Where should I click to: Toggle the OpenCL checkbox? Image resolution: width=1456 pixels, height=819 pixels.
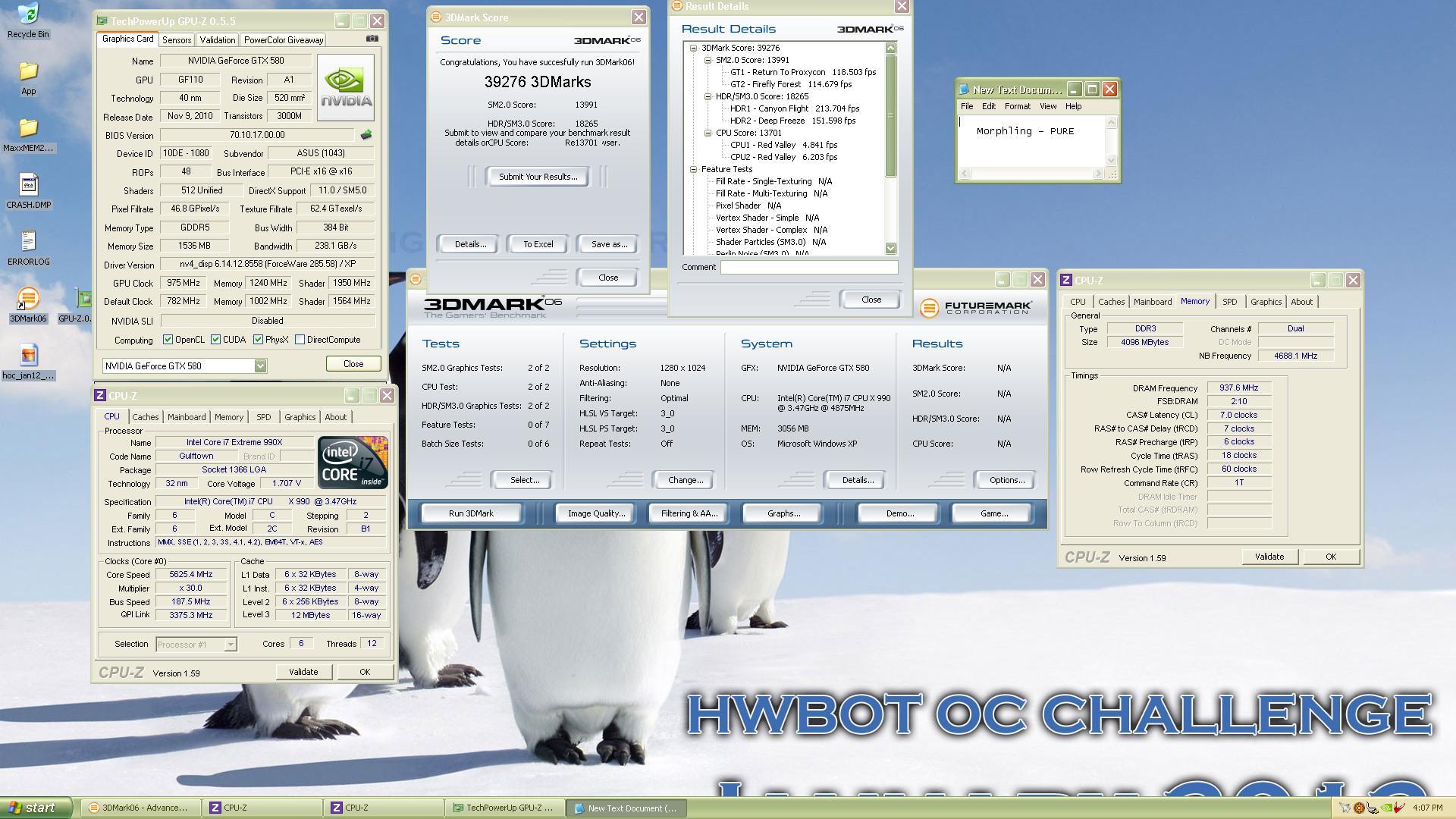point(168,340)
